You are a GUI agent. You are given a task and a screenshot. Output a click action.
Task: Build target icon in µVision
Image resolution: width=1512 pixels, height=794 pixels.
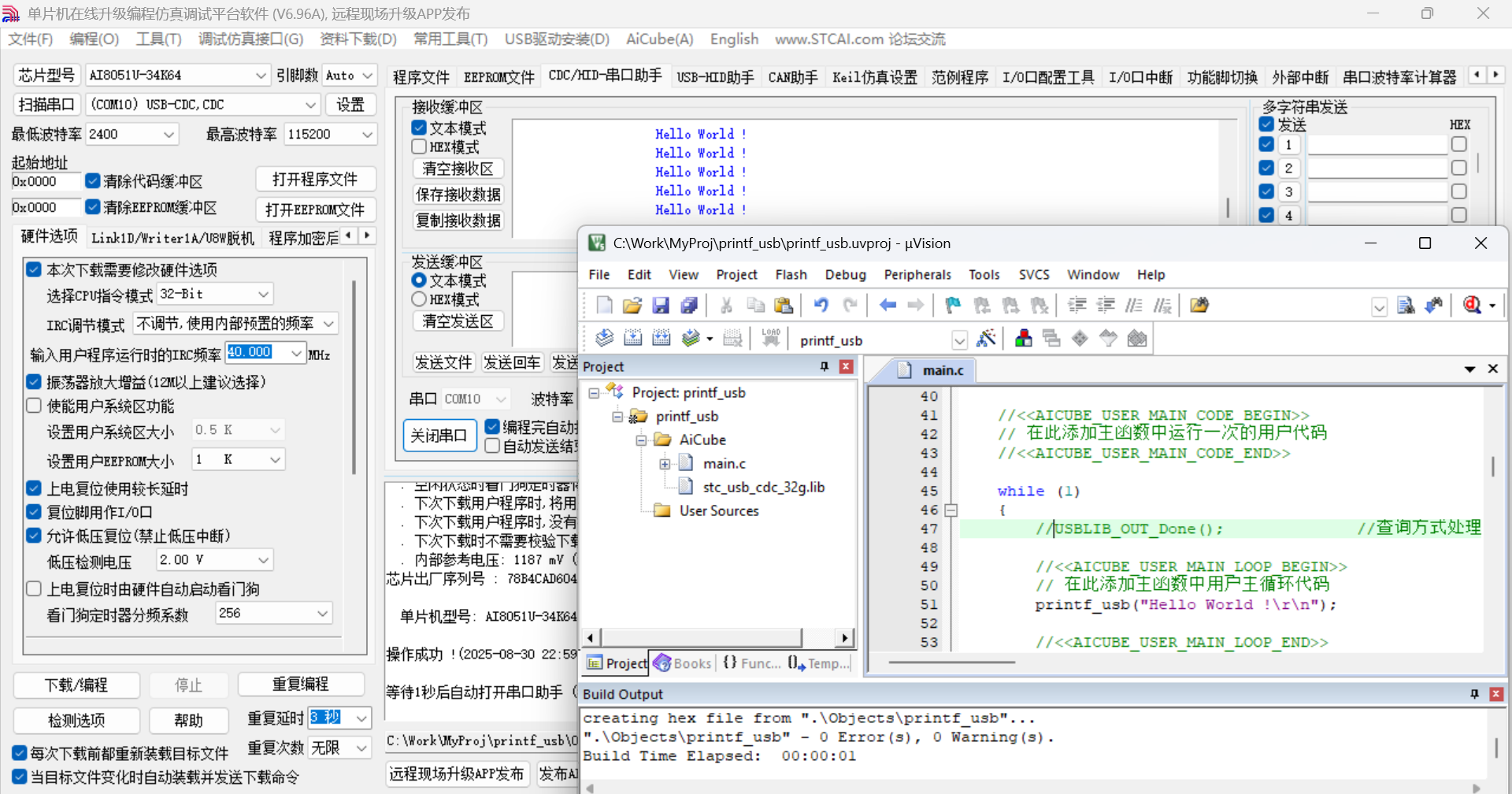[x=632, y=339]
